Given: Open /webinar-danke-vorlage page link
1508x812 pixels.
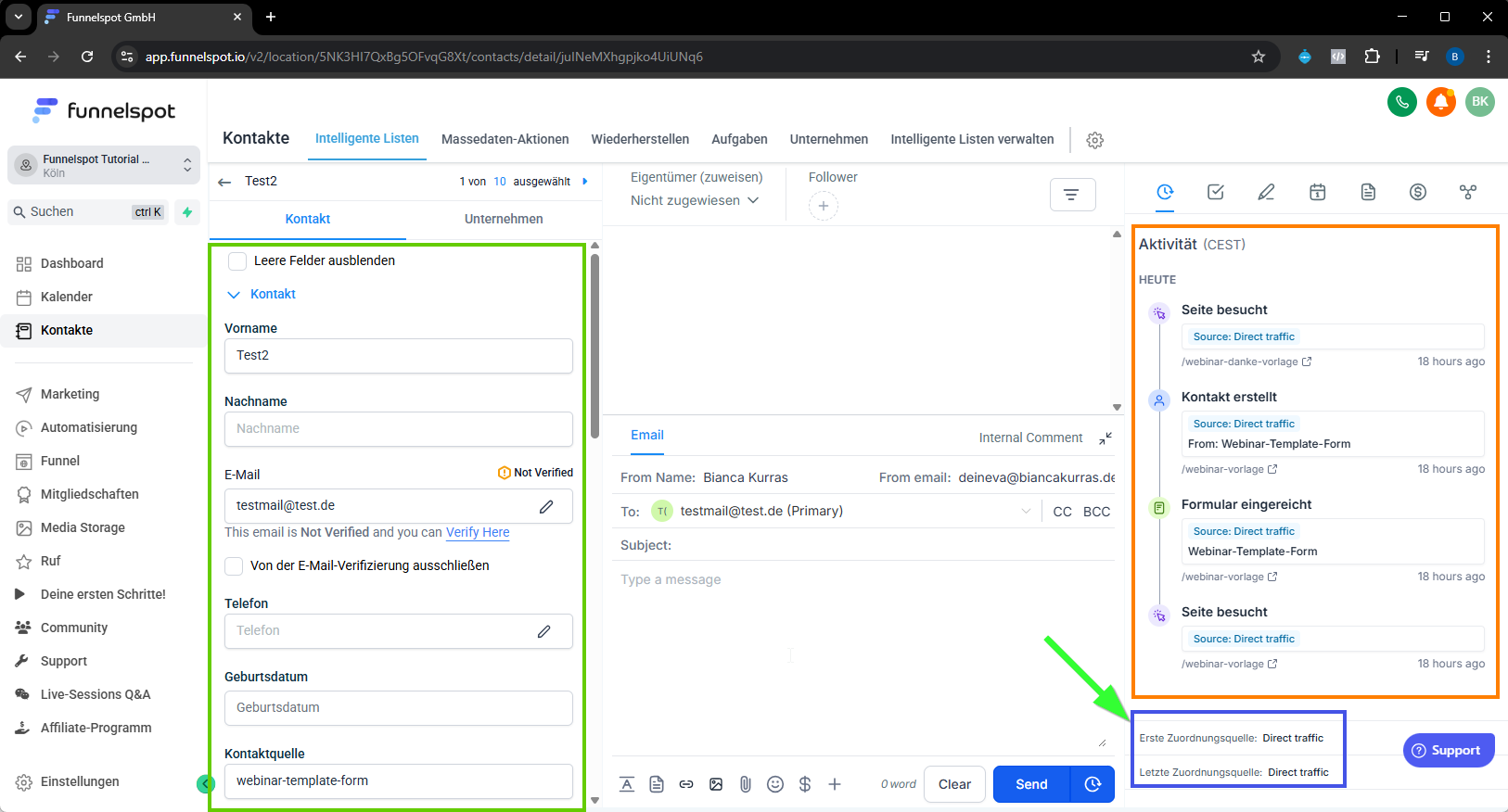Looking at the screenshot, I should tap(1246, 362).
